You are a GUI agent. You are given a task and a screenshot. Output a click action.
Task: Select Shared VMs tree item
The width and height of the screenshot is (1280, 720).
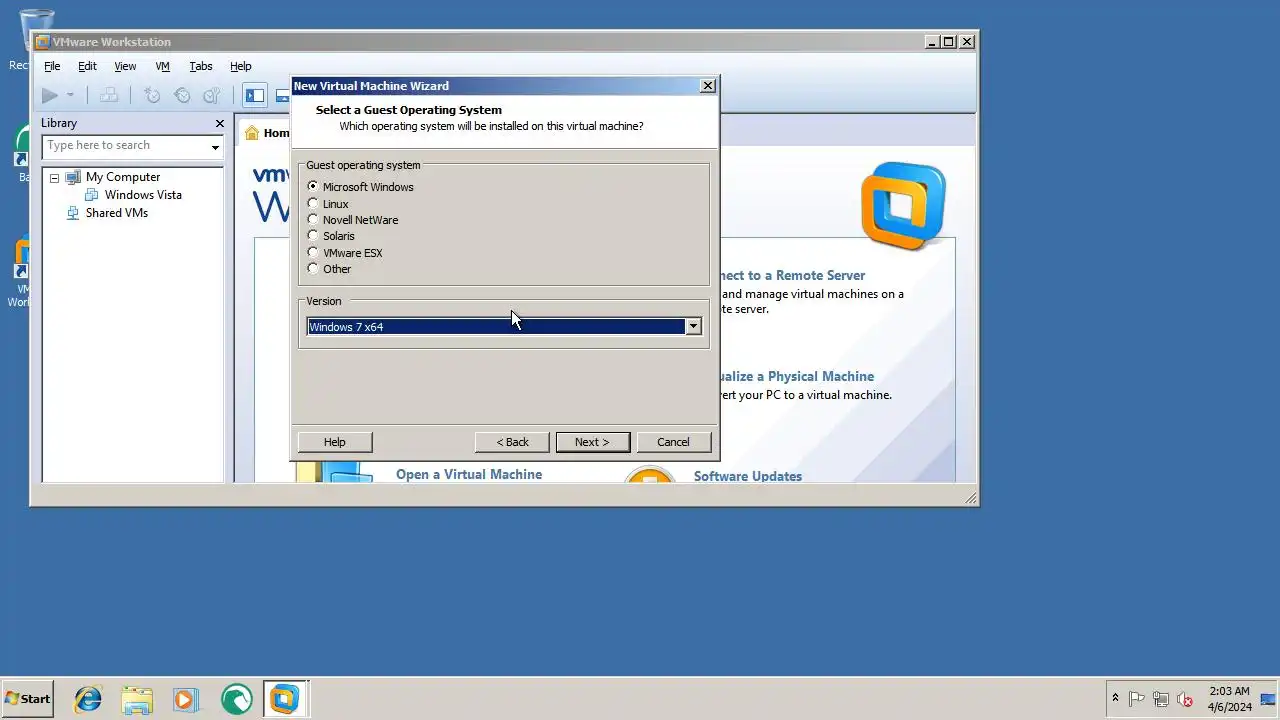click(117, 213)
